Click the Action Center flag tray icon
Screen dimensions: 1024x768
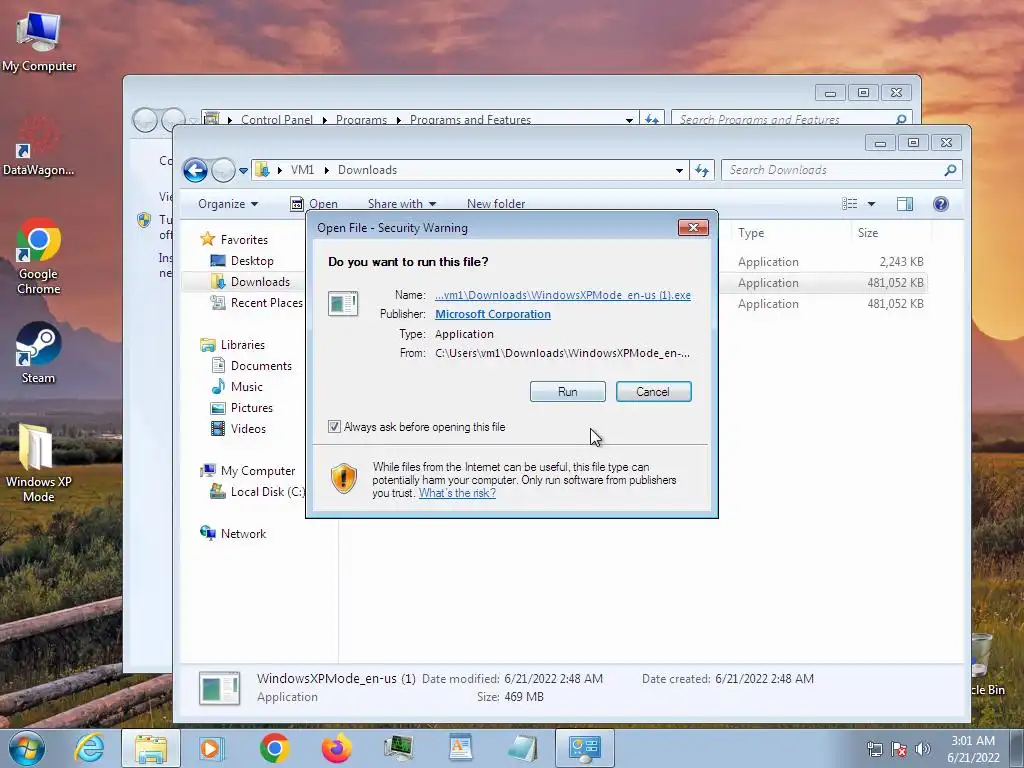pyautogui.click(x=899, y=749)
